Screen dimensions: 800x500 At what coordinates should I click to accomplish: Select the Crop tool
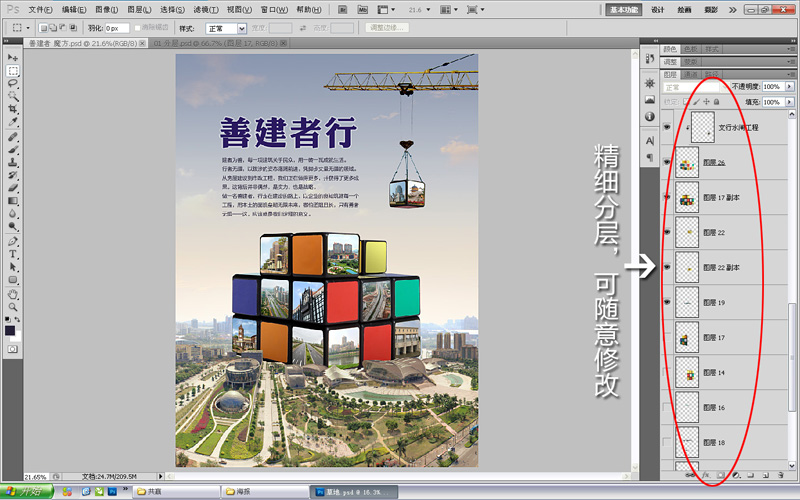(13, 109)
